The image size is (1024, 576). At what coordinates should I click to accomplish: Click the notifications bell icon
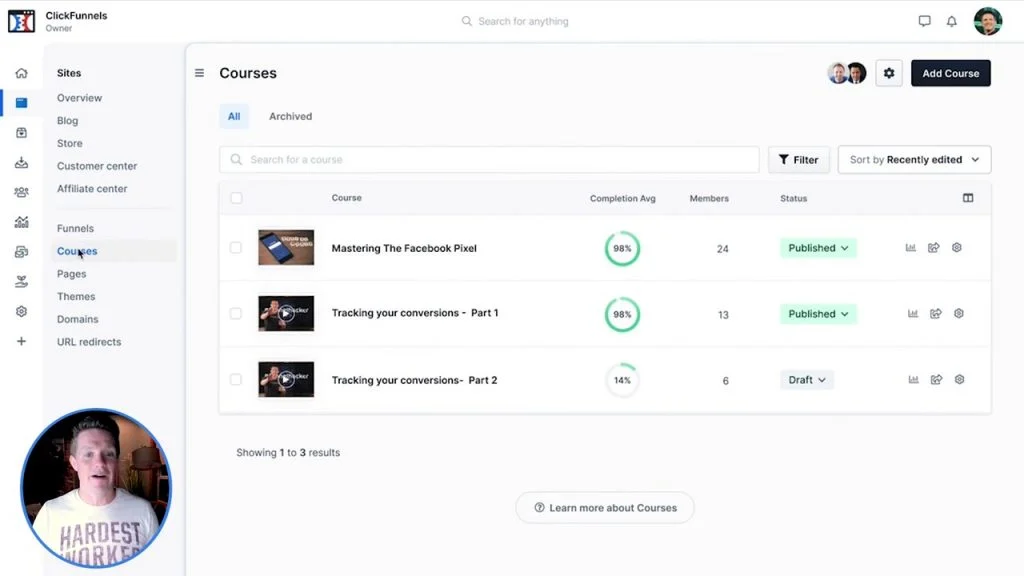tap(951, 21)
